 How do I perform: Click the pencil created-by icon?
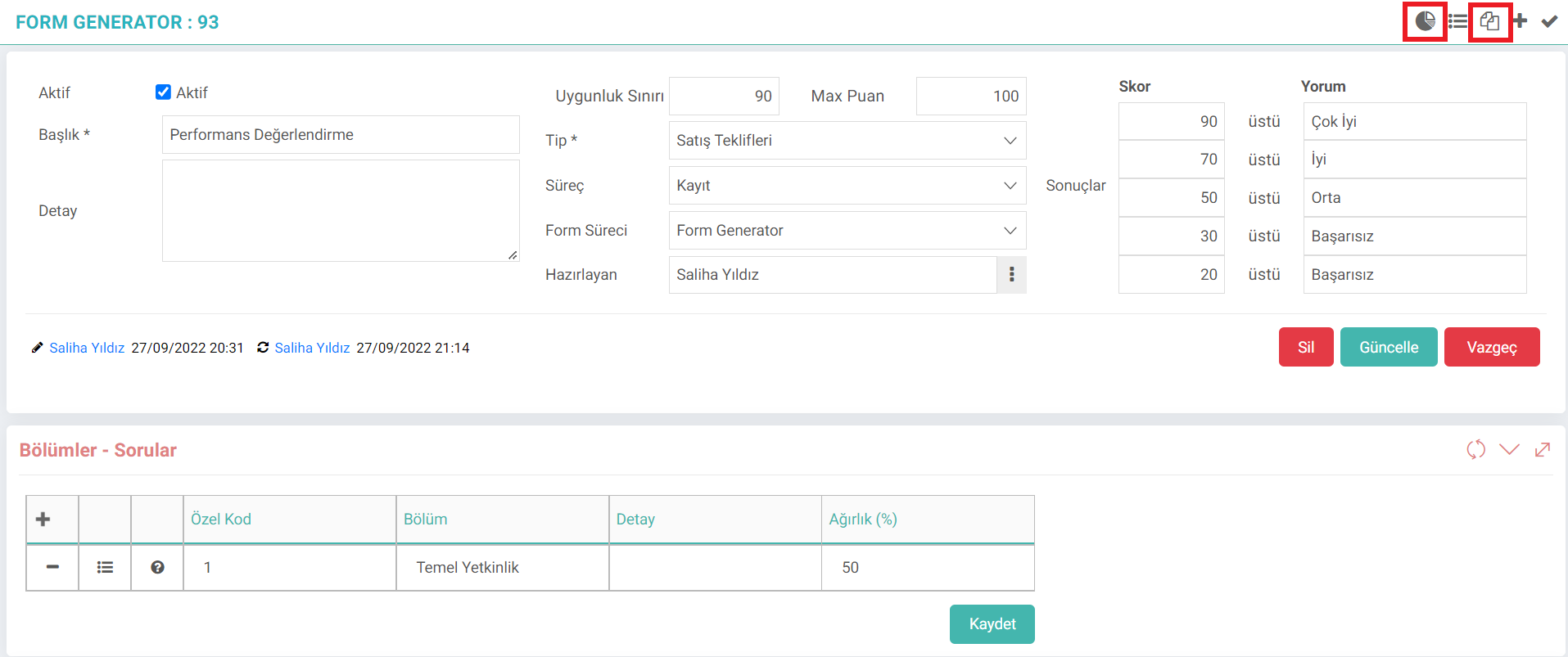click(37, 348)
